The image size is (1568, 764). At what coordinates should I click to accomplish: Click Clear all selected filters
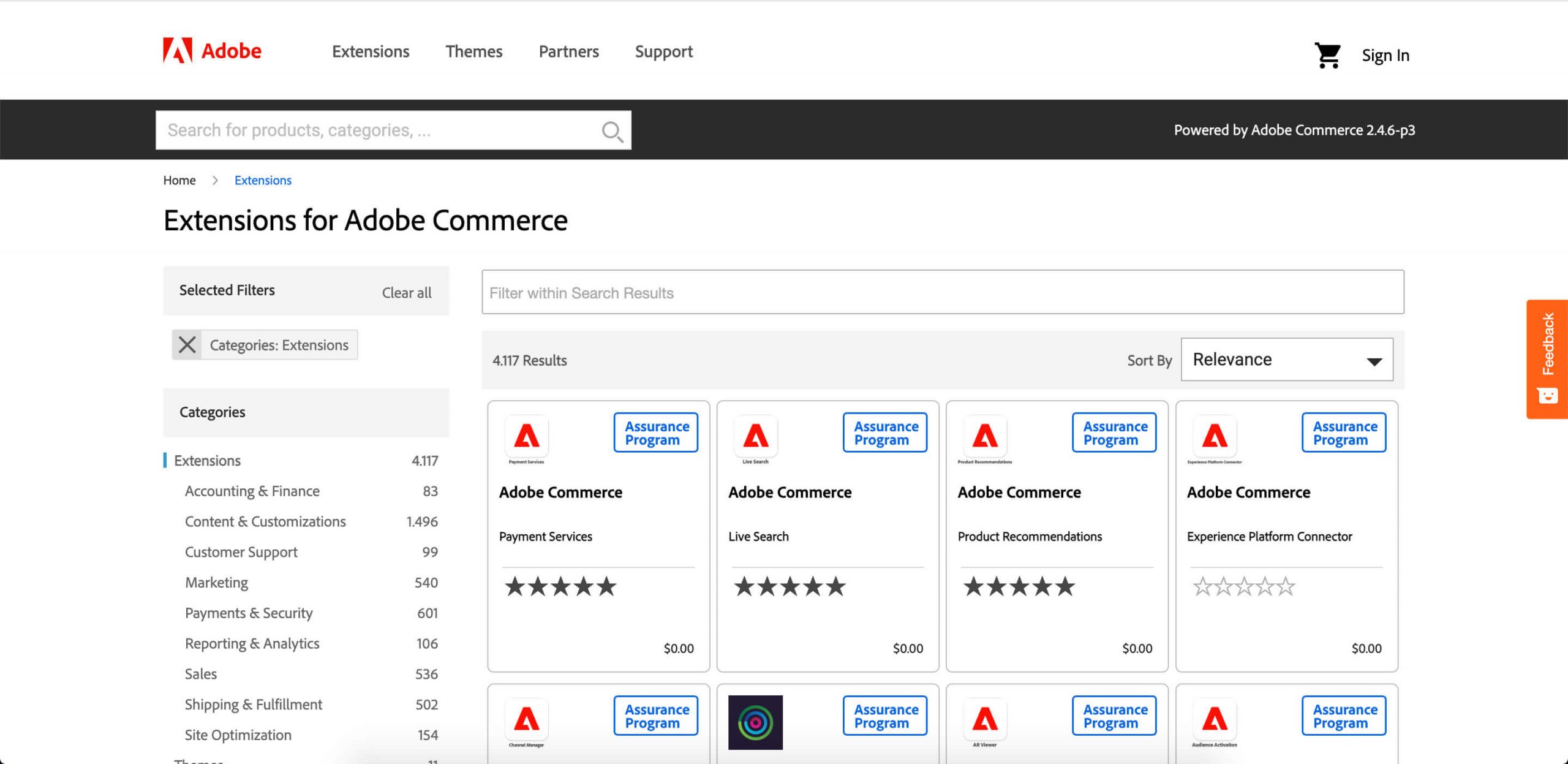[406, 293]
